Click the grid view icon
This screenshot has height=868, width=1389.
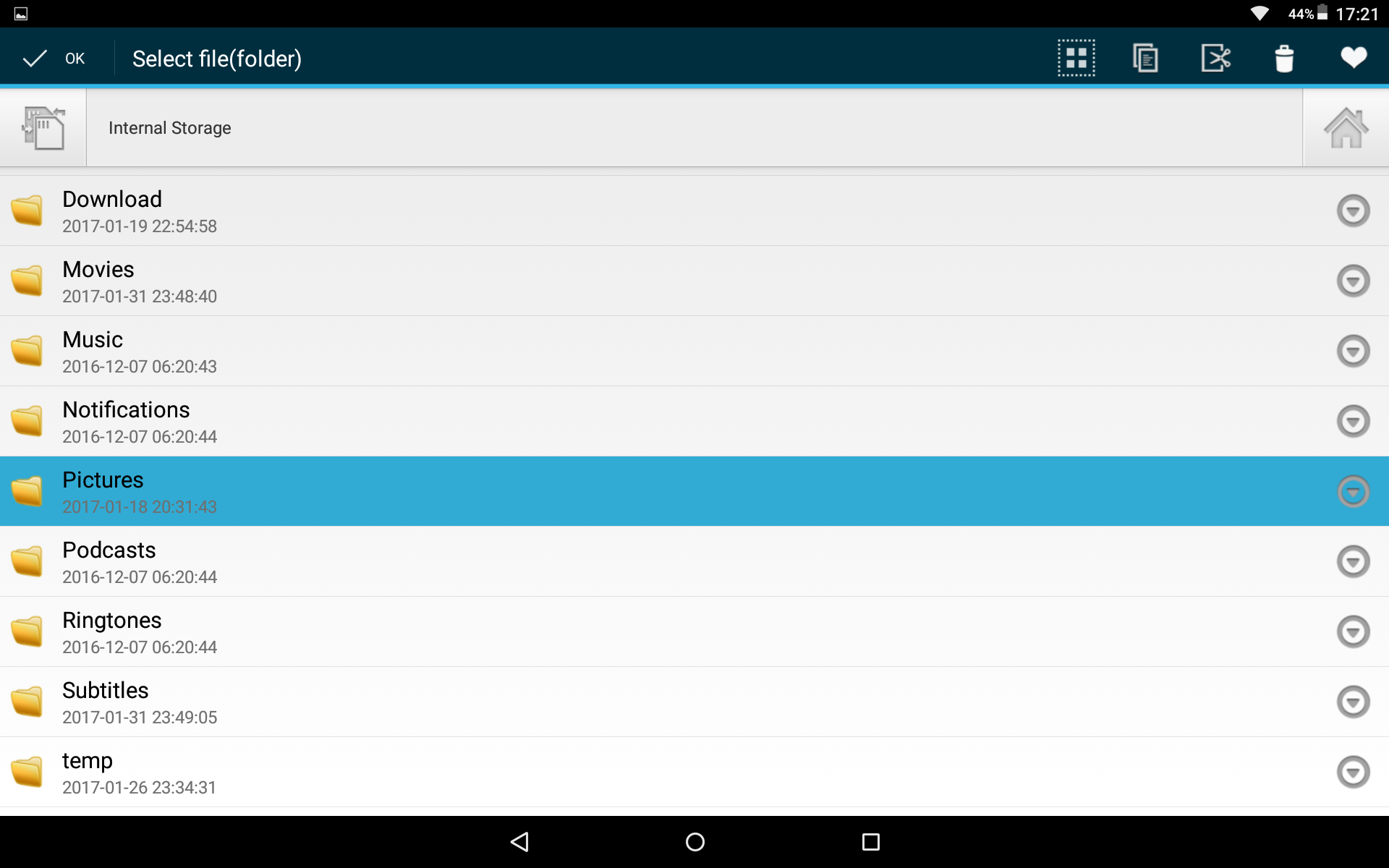tap(1077, 57)
